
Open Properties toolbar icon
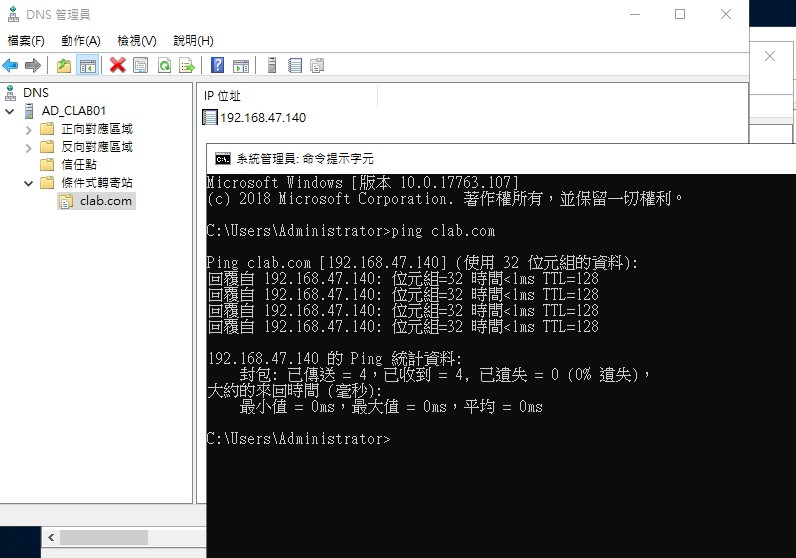click(x=141, y=65)
